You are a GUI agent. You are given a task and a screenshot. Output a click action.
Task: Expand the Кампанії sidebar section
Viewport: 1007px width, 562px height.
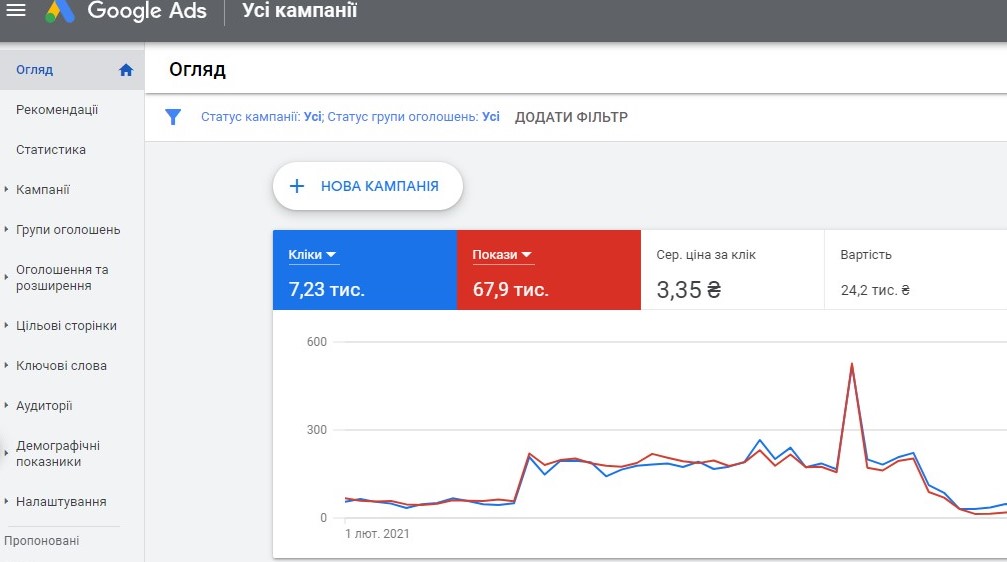7,190
